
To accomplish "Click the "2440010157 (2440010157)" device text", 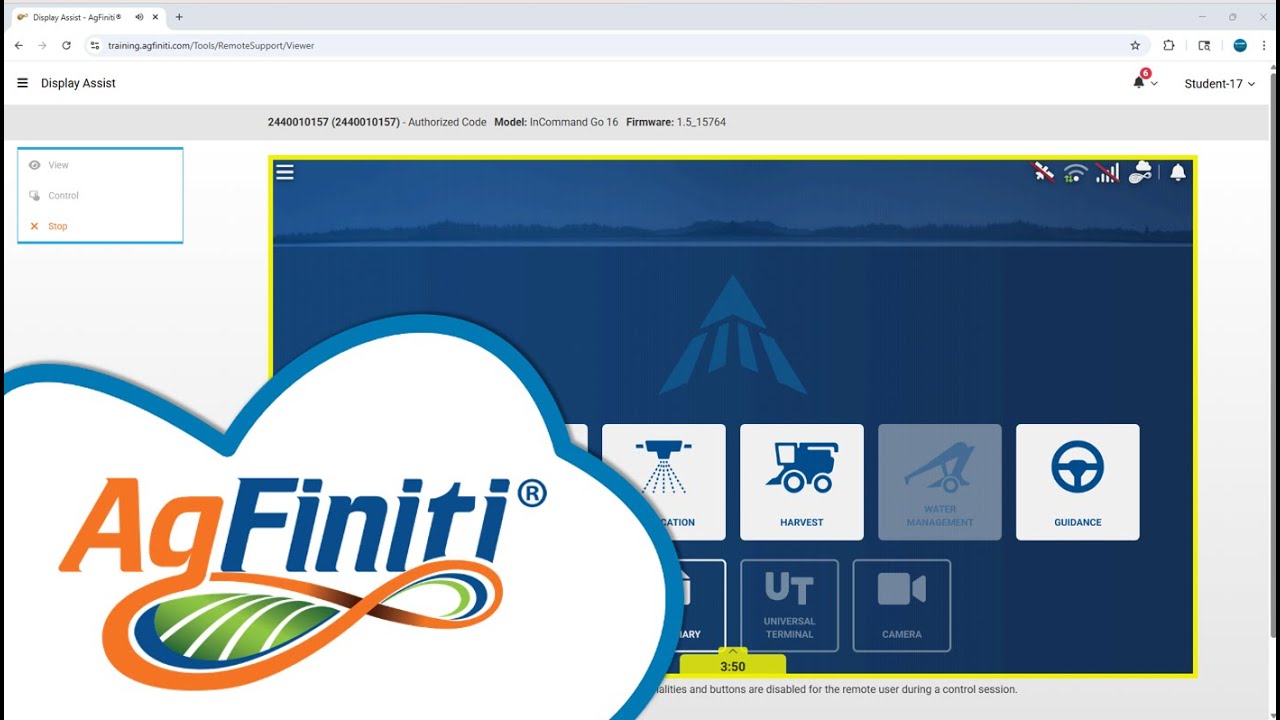I will [334, 122].
